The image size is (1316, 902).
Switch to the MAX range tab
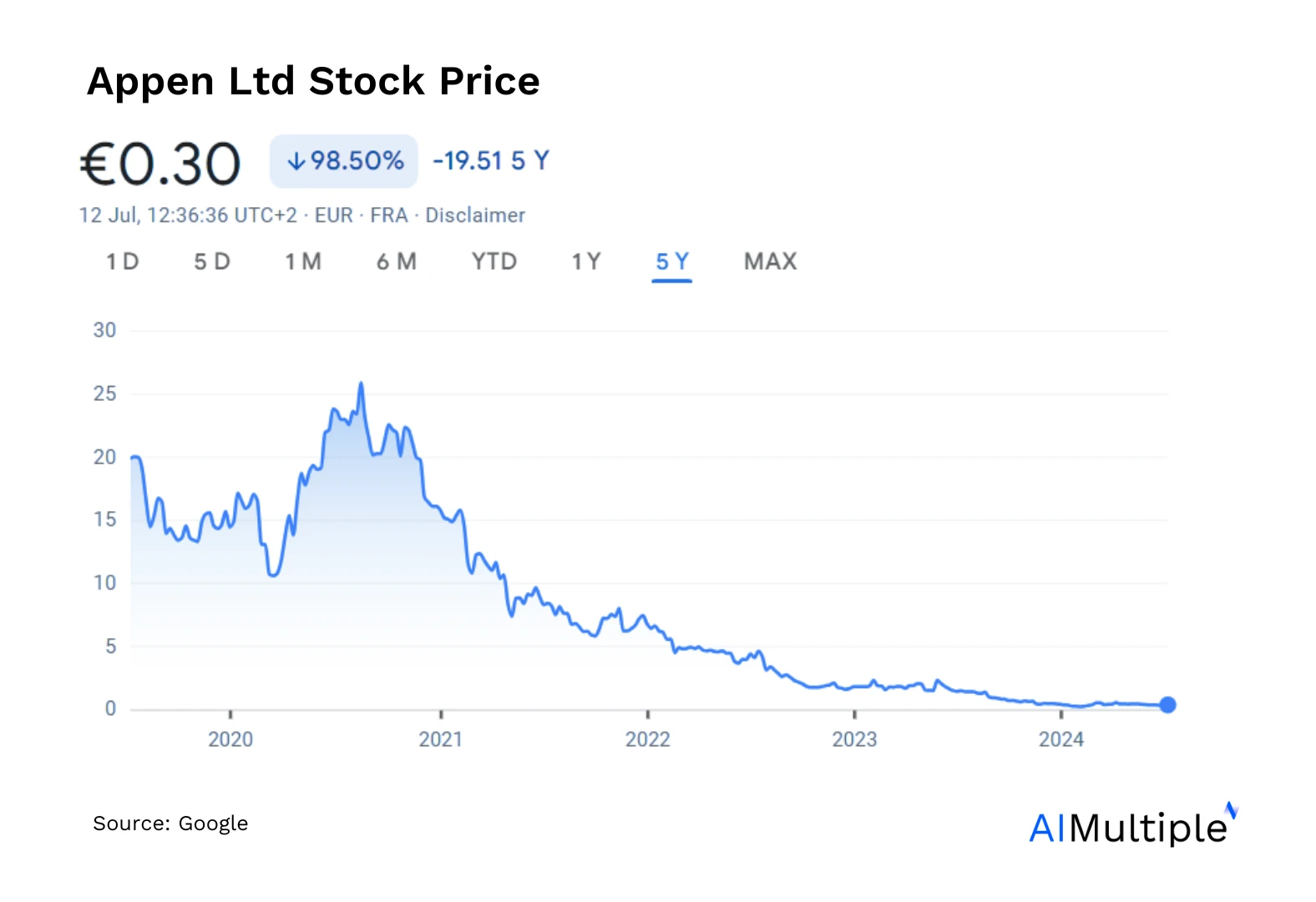click(x=771, y=262)
